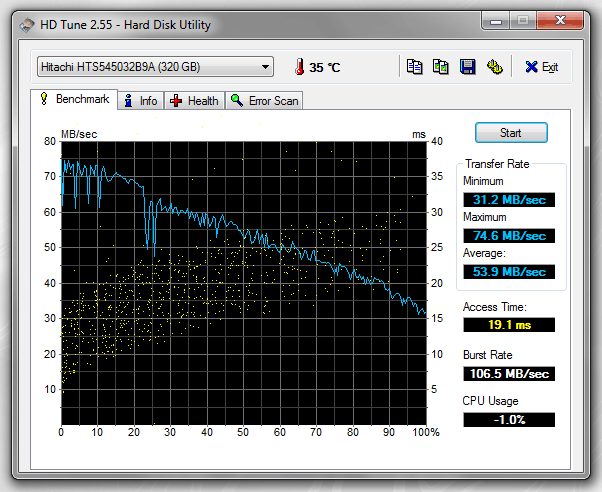Viewport: 602px width, 492px height.
Task: Click the HD Tune 2.55 window title
Action: pyautogui.click(x=126, y=25)
